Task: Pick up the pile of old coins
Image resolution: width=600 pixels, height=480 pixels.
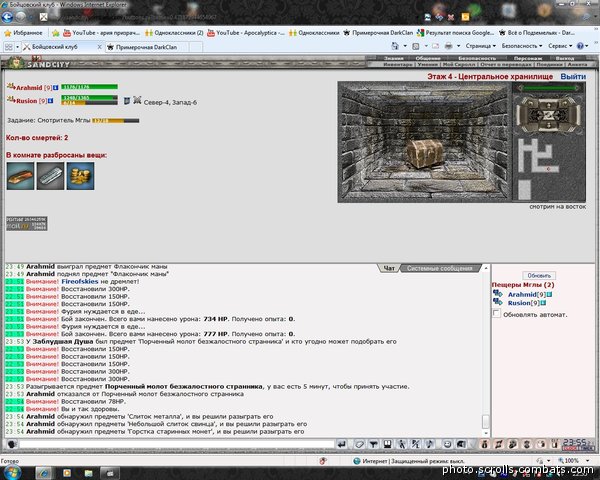Action: click(80, 176)
